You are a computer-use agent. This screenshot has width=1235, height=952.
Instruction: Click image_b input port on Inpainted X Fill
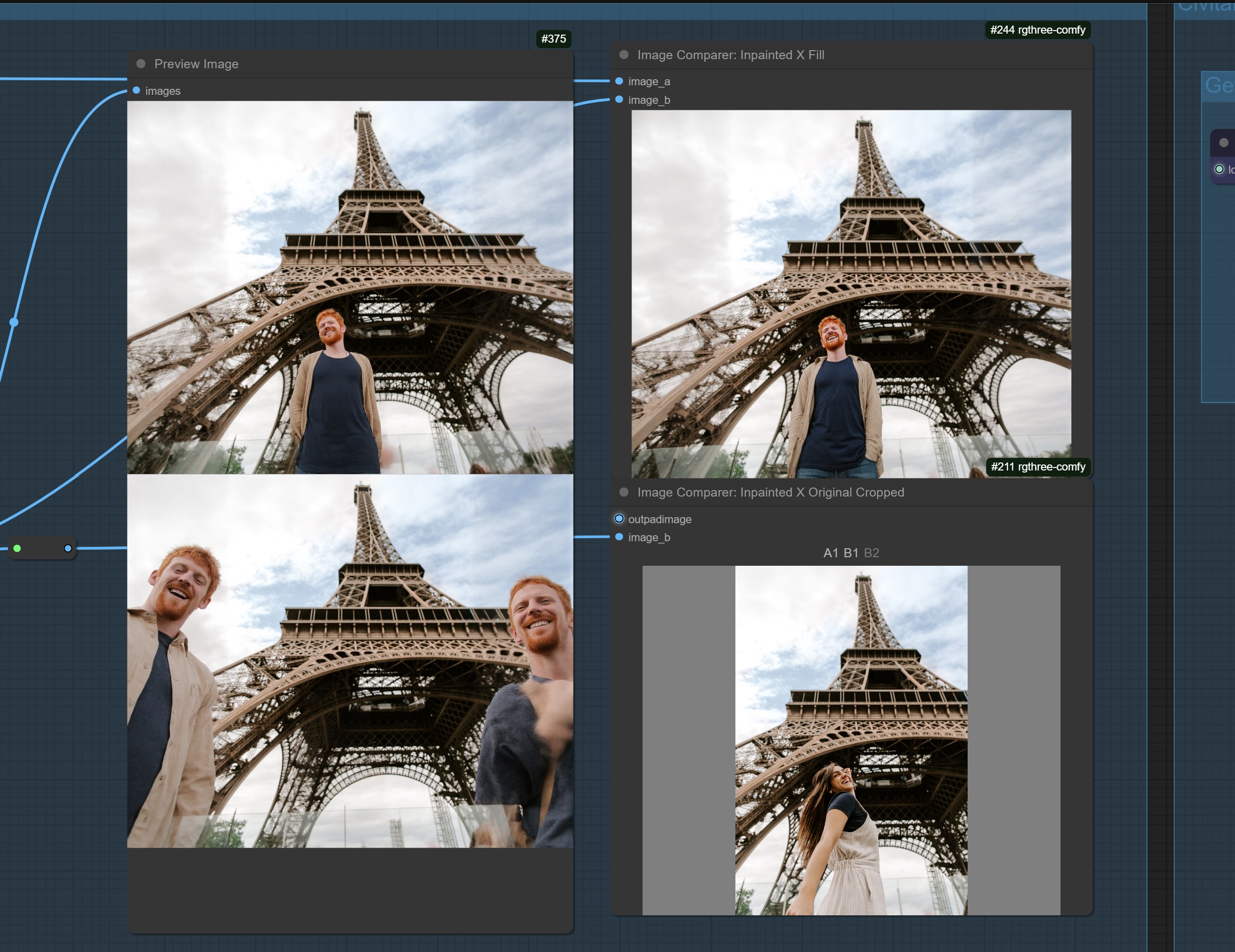coord(619,99)
